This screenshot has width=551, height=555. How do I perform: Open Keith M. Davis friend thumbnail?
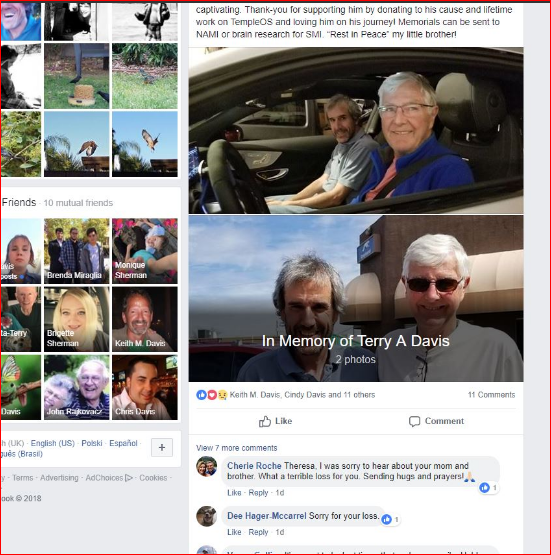tap(145, 319)
